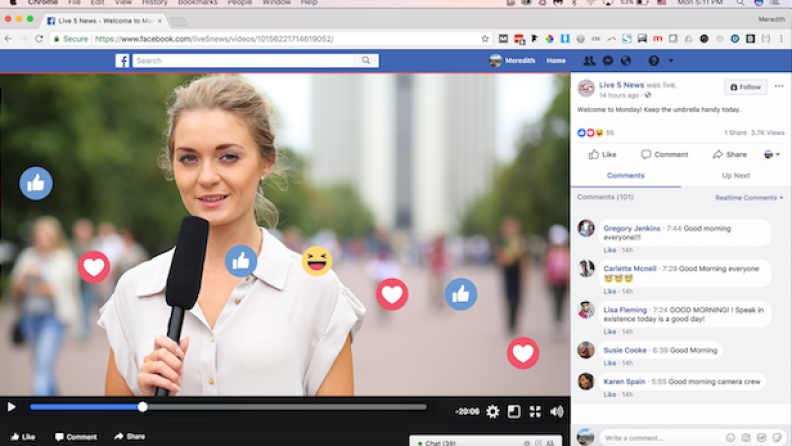Open Spotlight search in menu bar

[740, 3]
